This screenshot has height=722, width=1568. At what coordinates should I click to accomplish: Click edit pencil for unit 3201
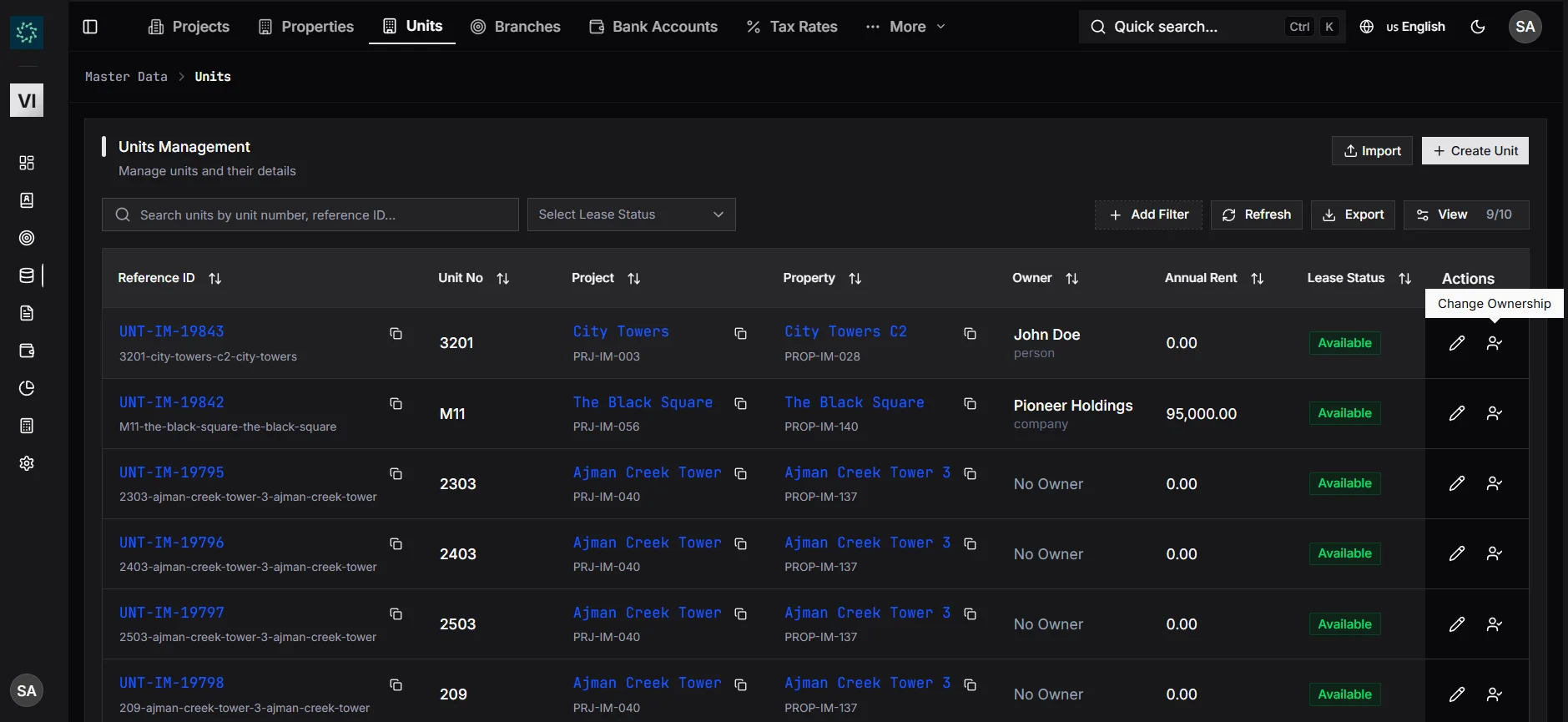(x=1456, y=343)
